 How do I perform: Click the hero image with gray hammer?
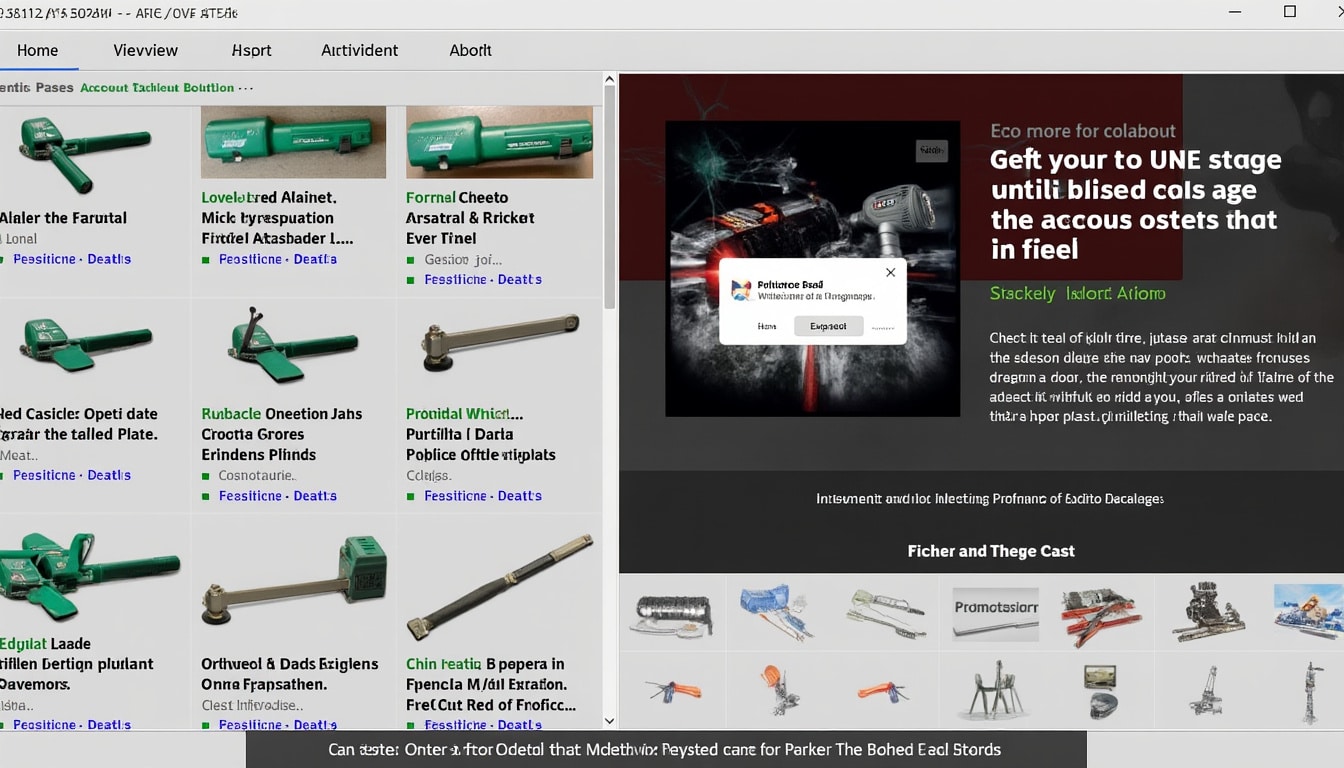click(812, 268)
